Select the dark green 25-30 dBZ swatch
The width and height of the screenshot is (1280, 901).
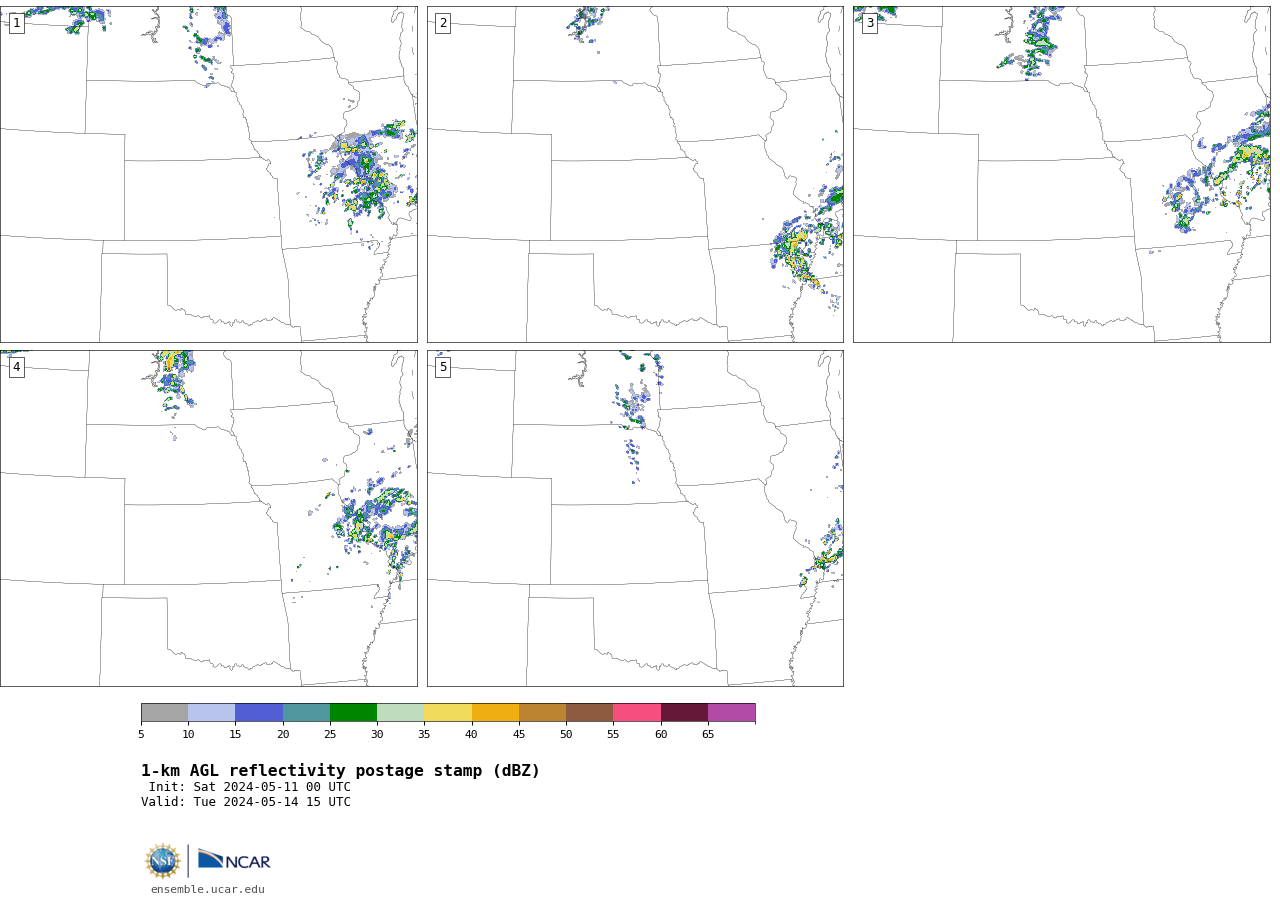(x=354, y=713)
